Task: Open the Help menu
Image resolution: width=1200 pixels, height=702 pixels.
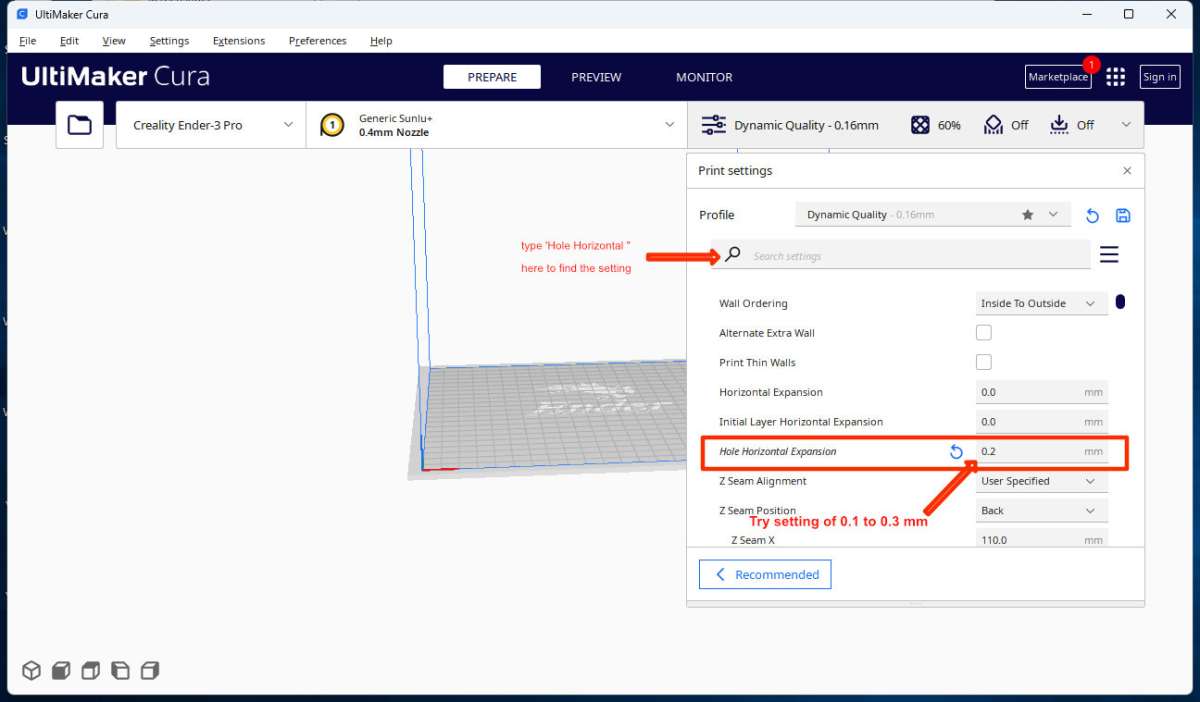Action: [381, 41]
